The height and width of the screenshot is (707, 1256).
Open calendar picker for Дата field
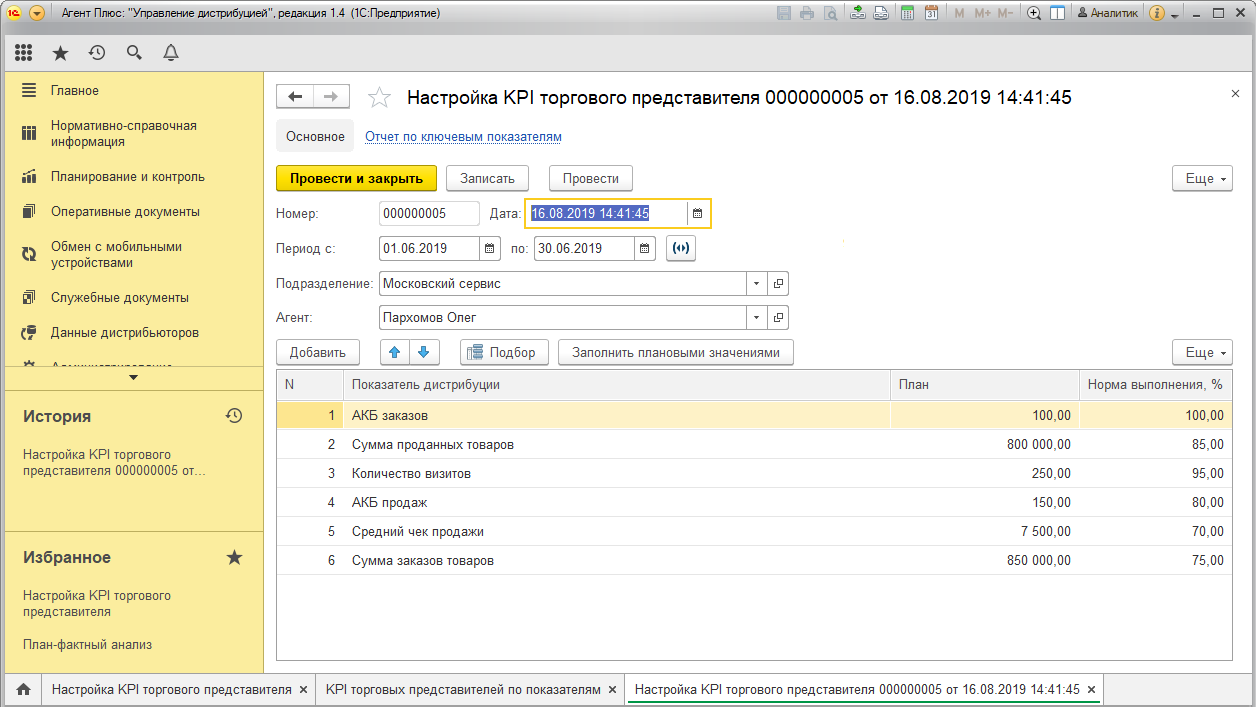698,213
